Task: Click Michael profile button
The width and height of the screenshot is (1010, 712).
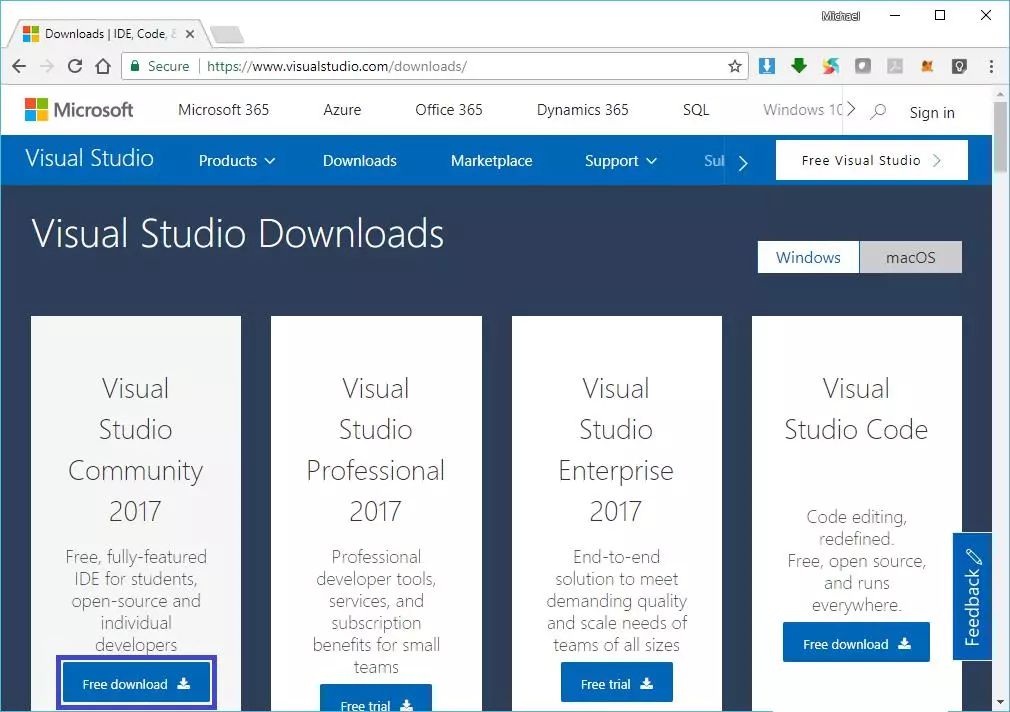Action: click(841, 16)
